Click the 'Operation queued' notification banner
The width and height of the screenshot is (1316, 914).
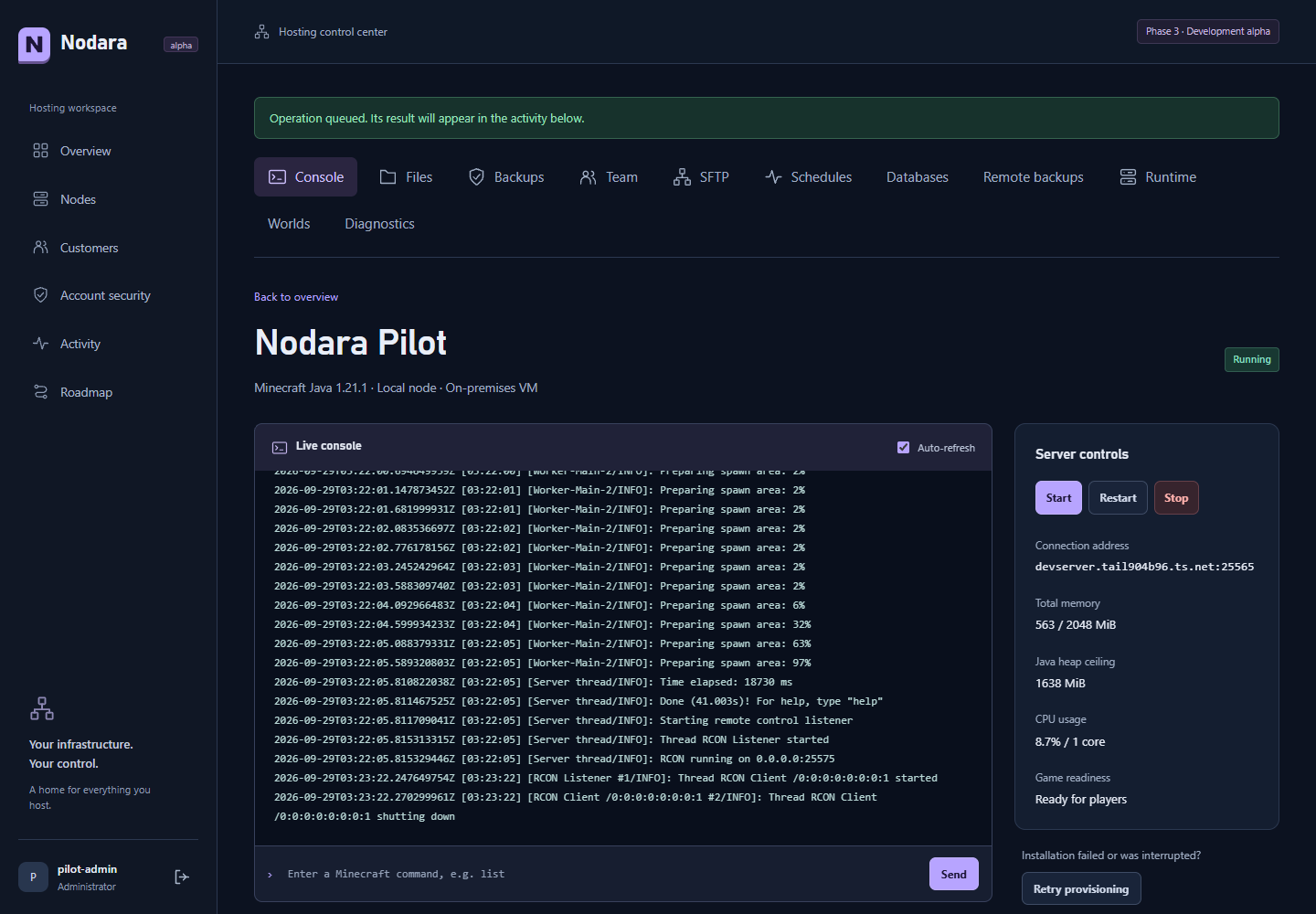click(767, 118)
